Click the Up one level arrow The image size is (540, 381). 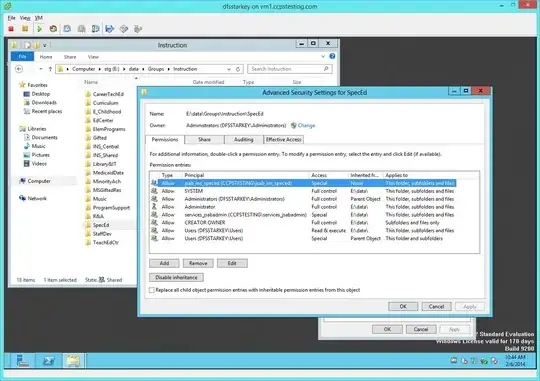point(50,69)
